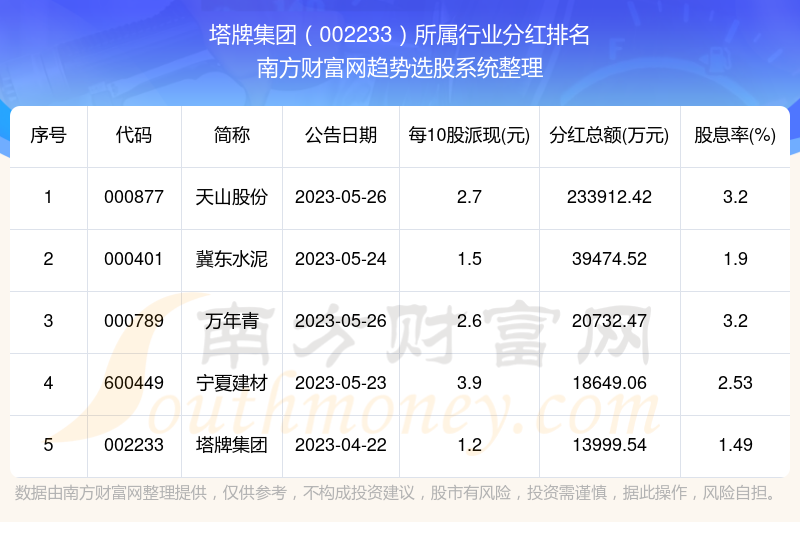The image size is (800, 544).
Task: Select the 每10股派现(元) column header
Action: (x=469, y=135)
